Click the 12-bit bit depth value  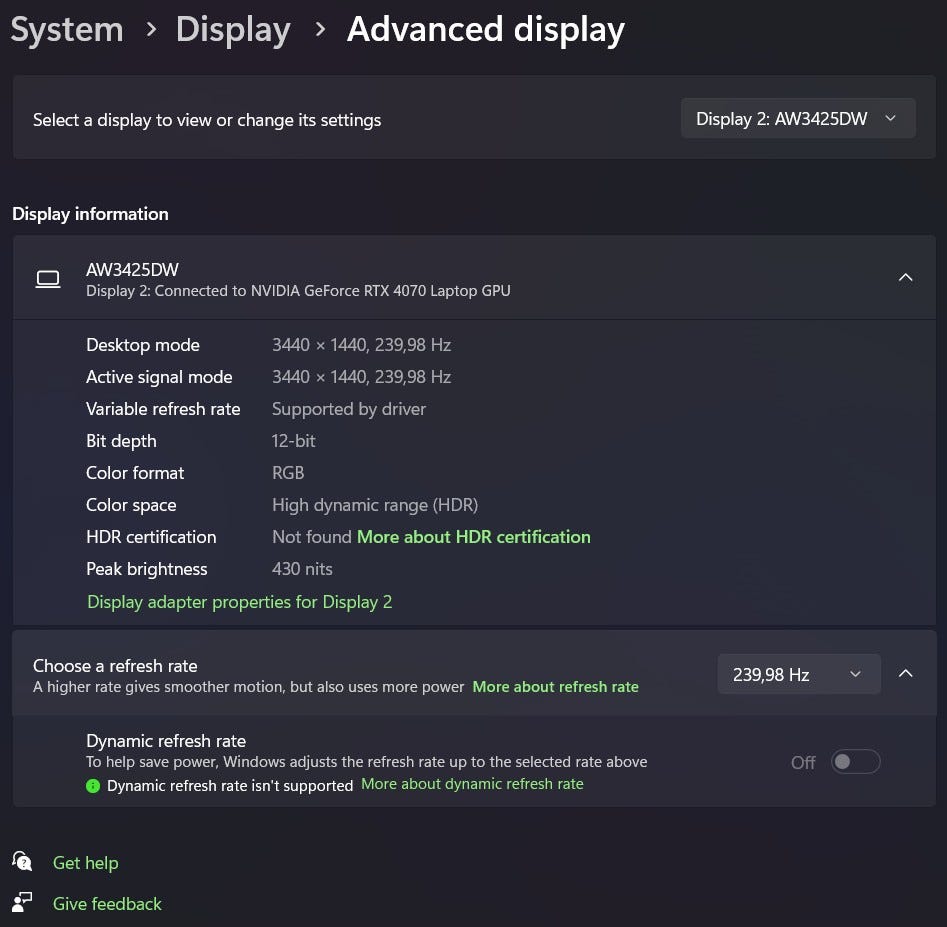point(294,441)
